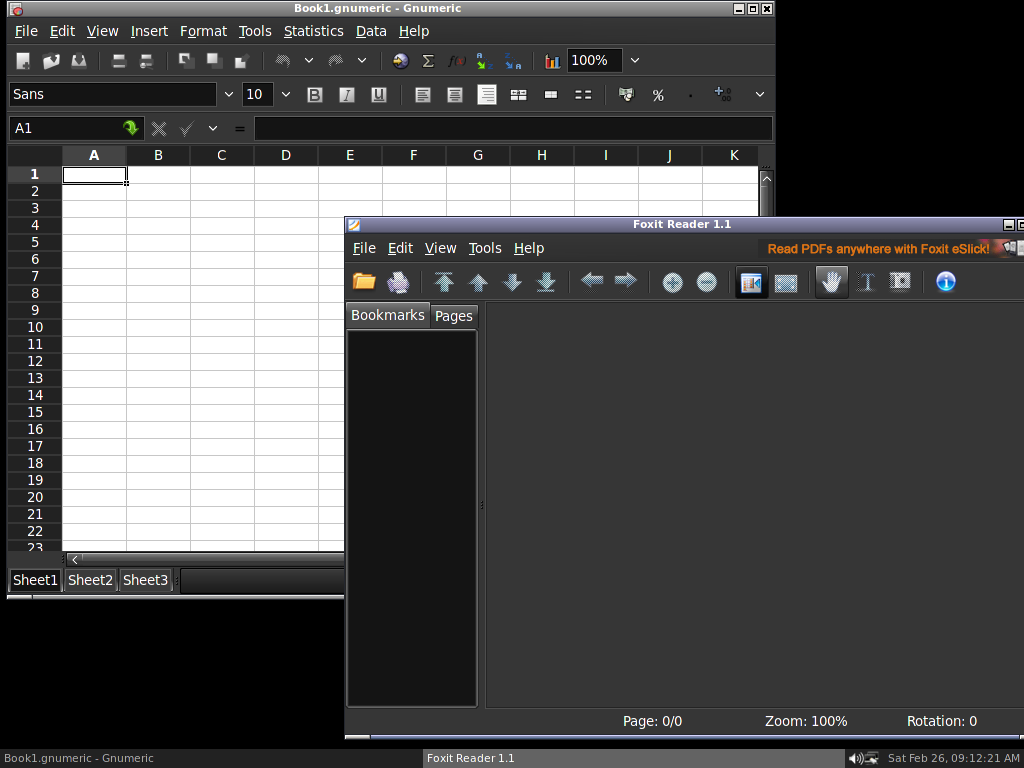Image resolution: width=1024 pixels, height=768 pixels.
Task: Open the function f(x) wizard
Action: (x=456, y=61)
